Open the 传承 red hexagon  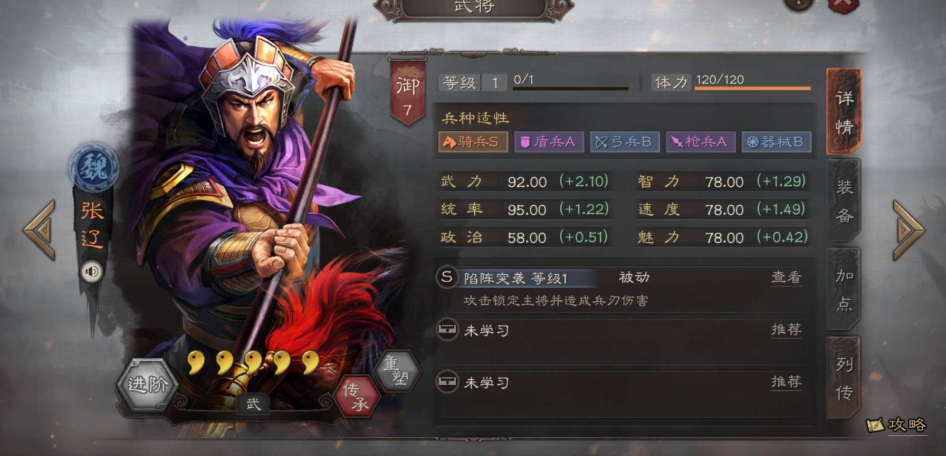357,395
